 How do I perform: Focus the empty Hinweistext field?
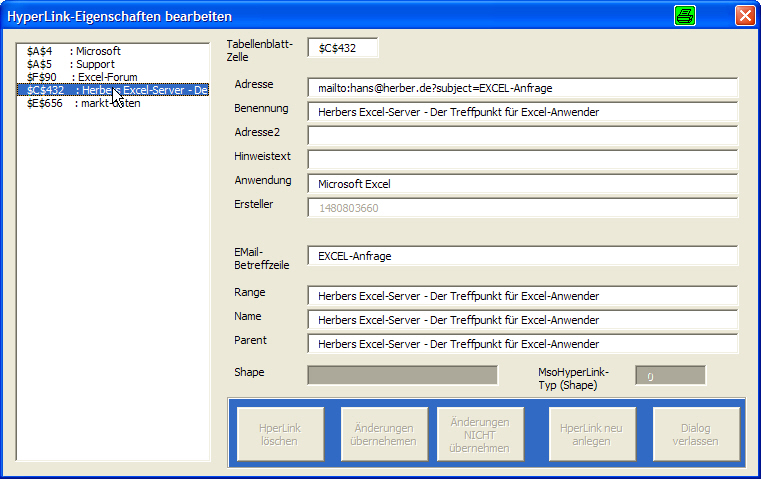click(522, 160)
